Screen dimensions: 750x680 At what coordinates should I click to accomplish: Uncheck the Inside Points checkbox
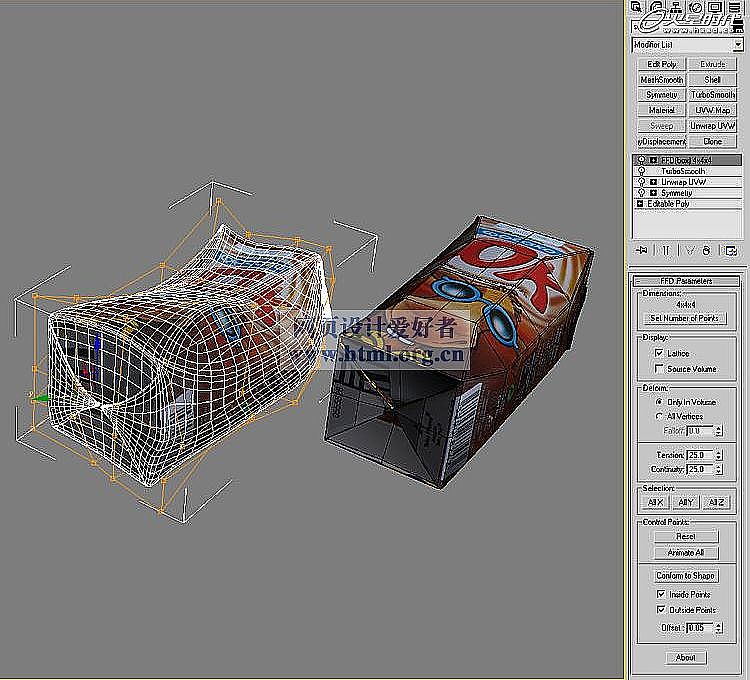click(x=661, y=594)
